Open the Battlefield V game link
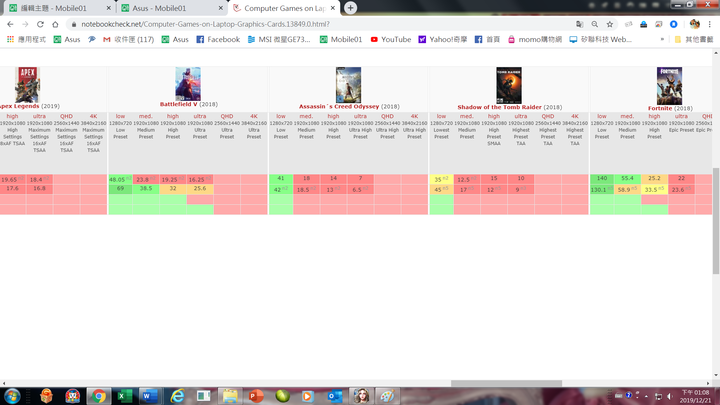The width and height of the screenshot is (720, 405). point(178,104)
